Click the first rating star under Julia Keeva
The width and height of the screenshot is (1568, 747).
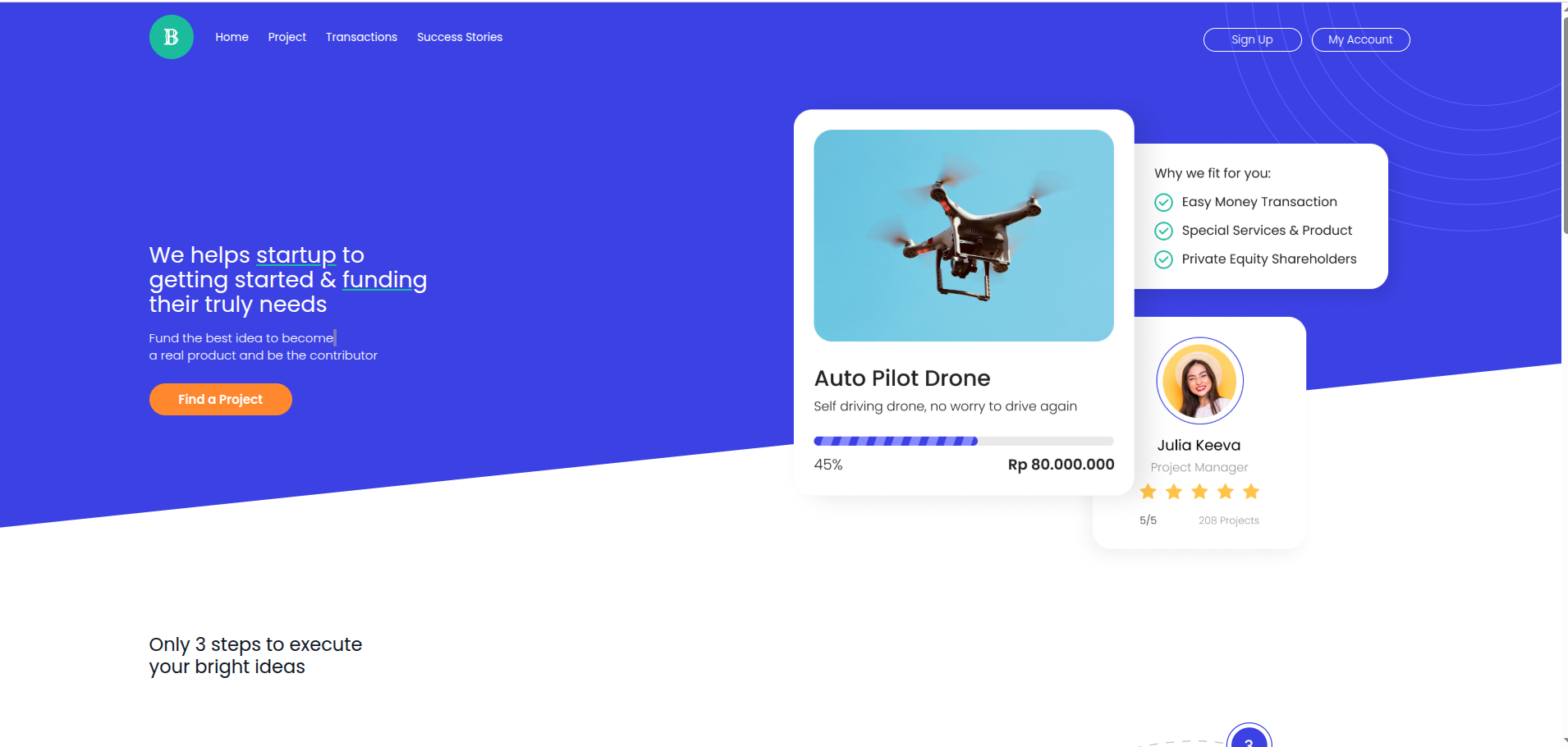tap(1148, 492)
